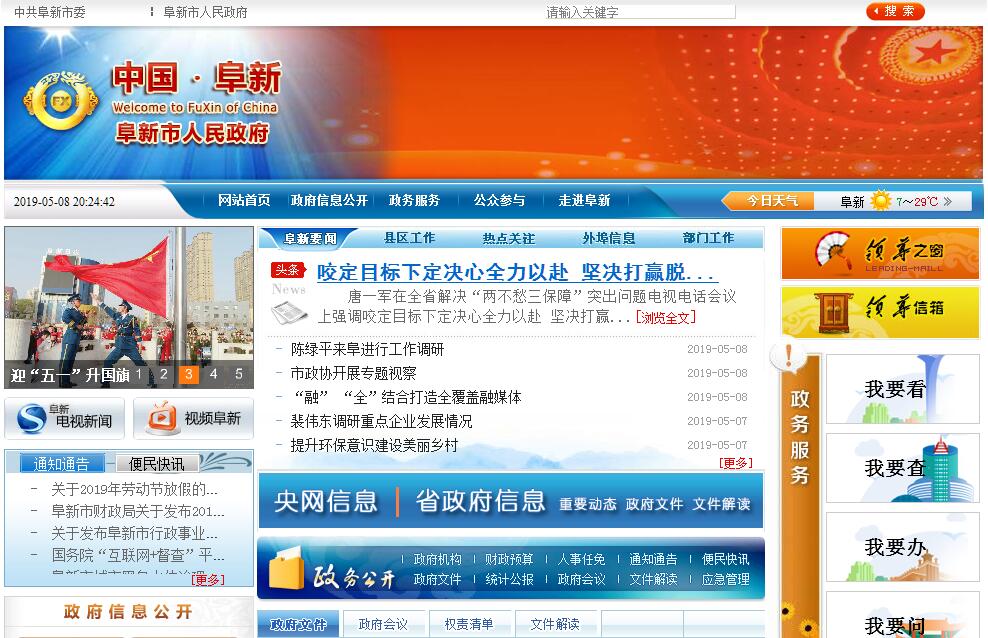Screen dimensions: 988x638
Task: Open 浏览全文 to read full article
Action: (x=665, y=318)
